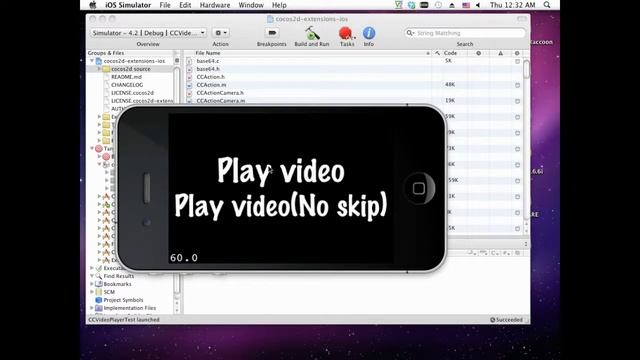Click the Xcode window toolbar toggle pill
The image size is (640, 360).
coord(522,19)
